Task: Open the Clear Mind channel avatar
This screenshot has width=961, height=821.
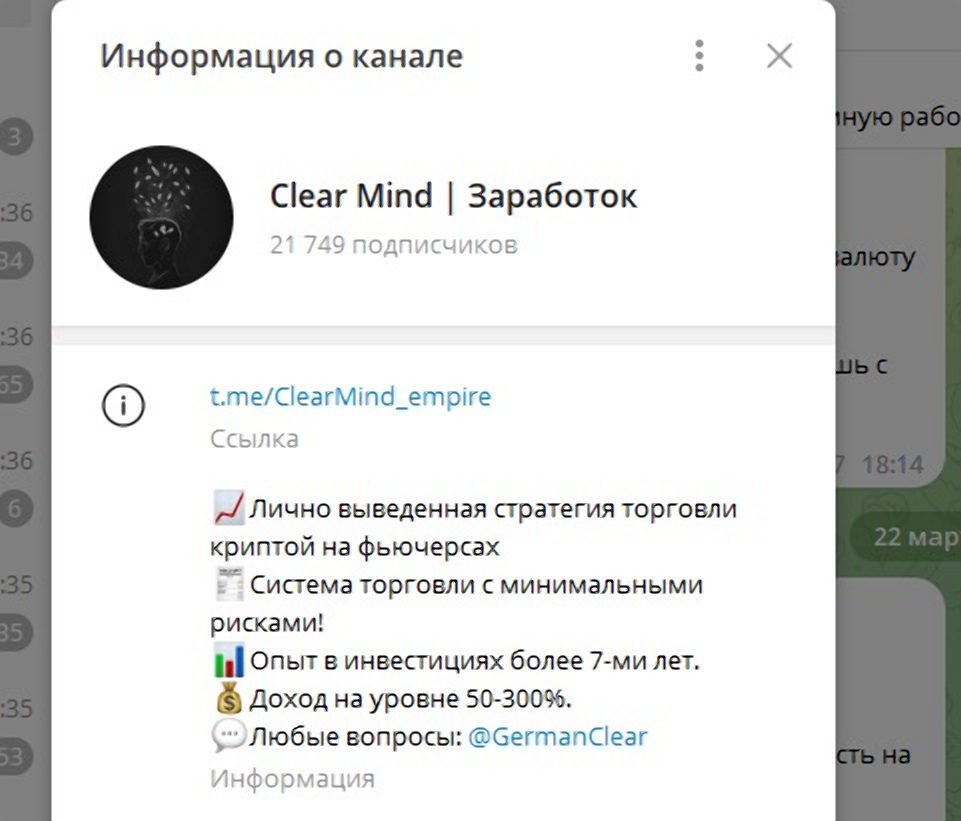Action: [x=161, y=217]
